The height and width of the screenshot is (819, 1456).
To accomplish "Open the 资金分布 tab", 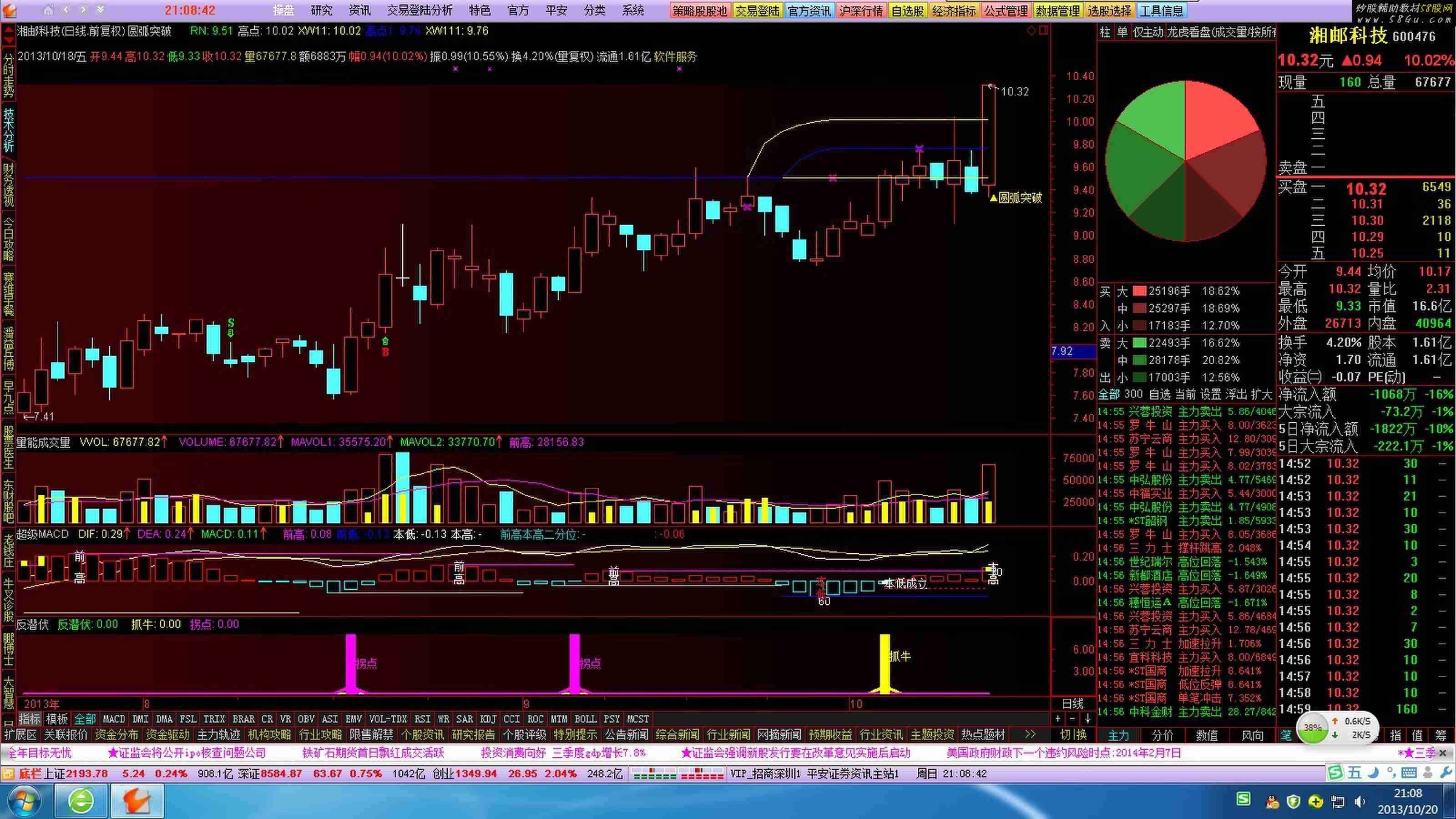I will coord(116,734).
